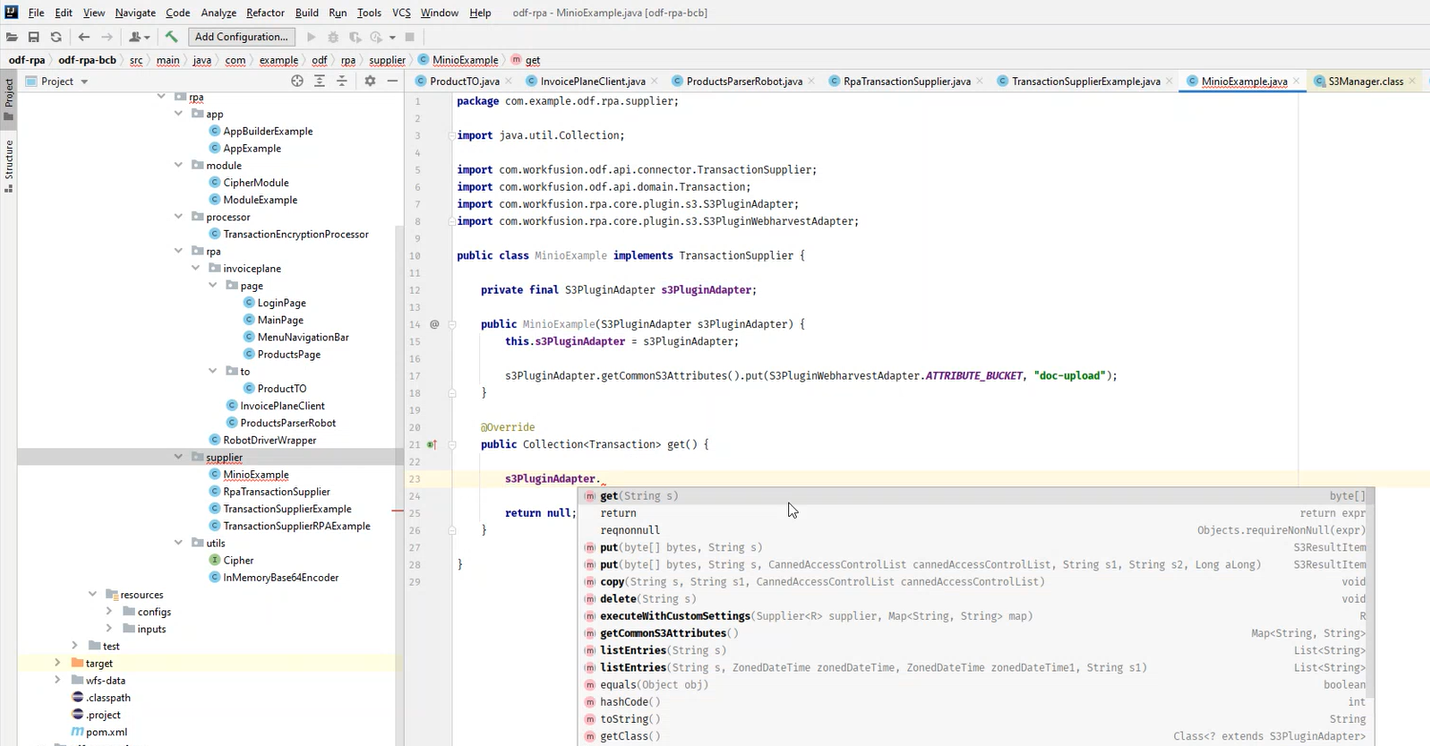This screenshot has width=1430, height=746.
Task: Open Project panel settings gear
Action: pyautogui.click(x=370, y=81)
